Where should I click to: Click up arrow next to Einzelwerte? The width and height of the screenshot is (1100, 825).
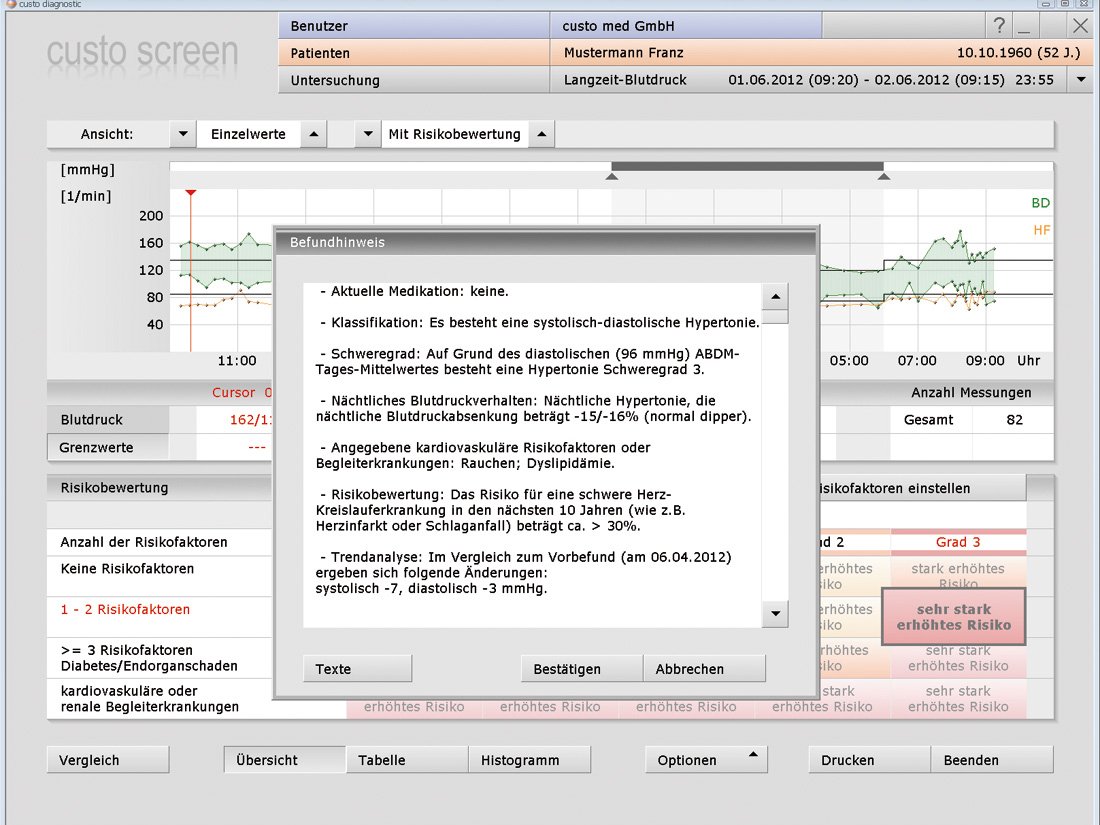pyautogui.click(x=313, y=134)
